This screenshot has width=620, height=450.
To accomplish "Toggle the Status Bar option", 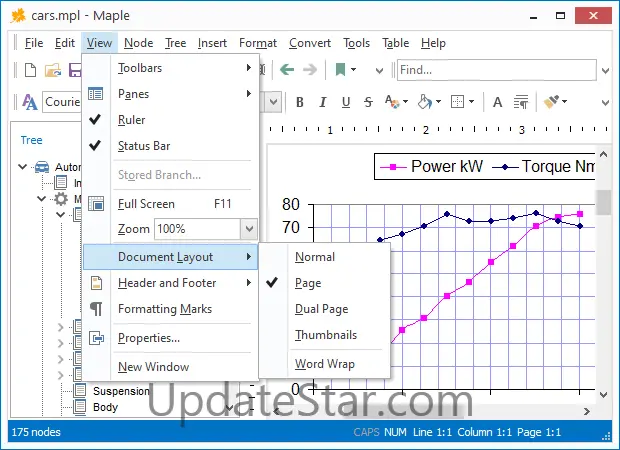I will click(171, 146).
